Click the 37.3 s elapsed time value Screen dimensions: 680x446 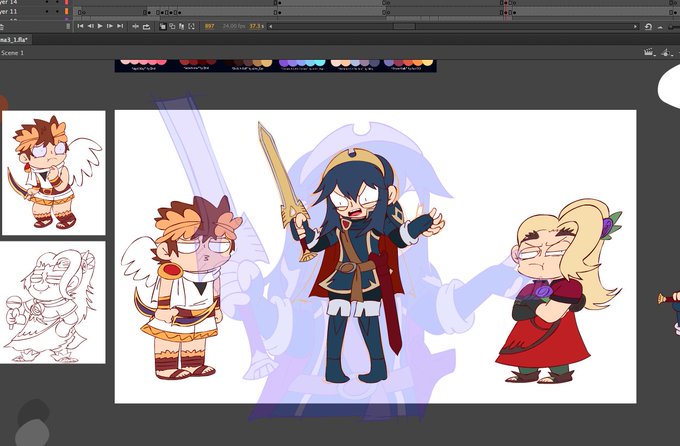(x=256, y=26)
